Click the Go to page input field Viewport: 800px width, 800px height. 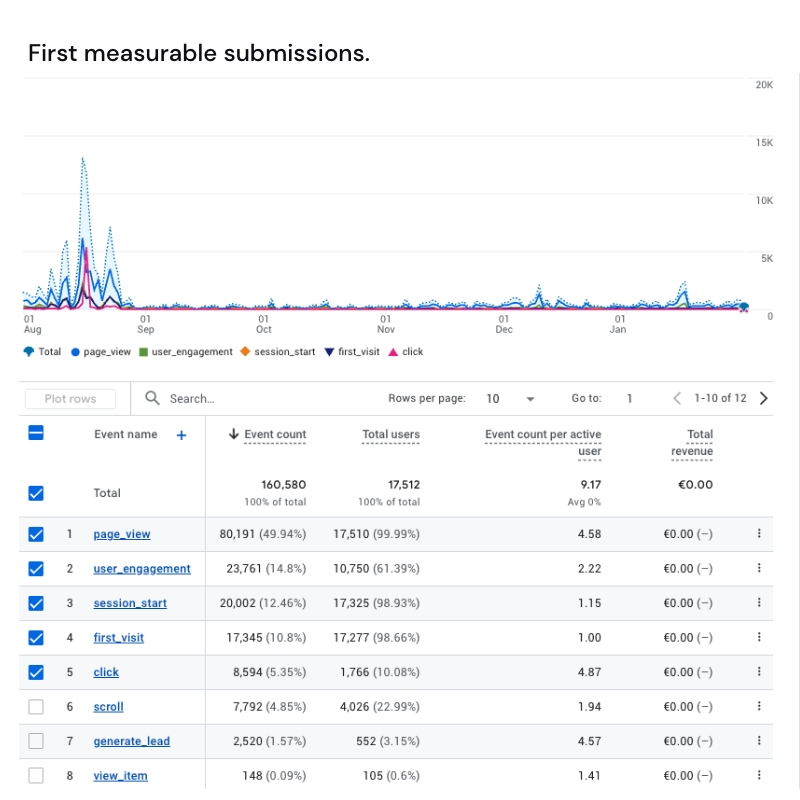pyautogui.click(x=629, y=398)
